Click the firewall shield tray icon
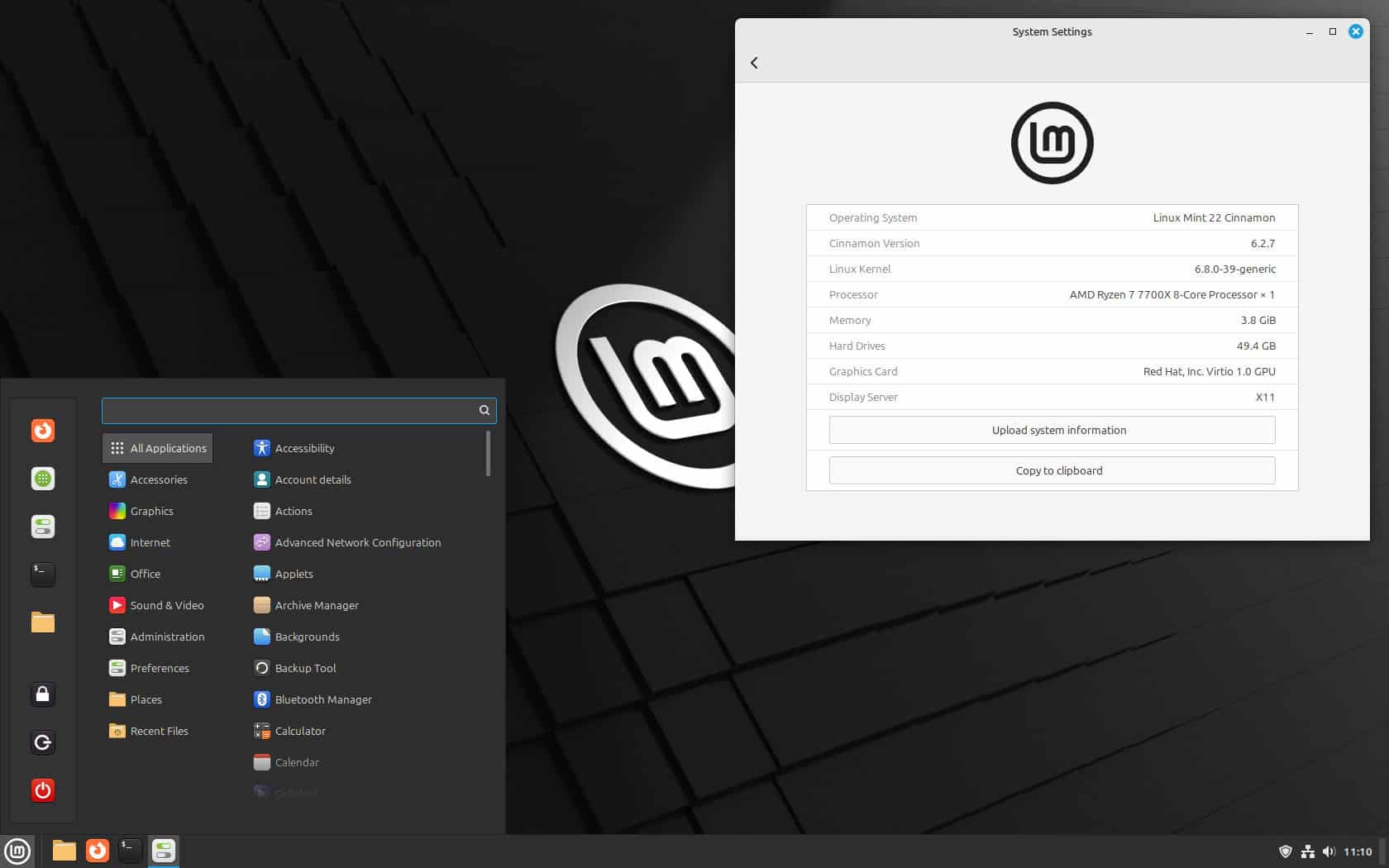The image size is (1389, 868). tap(1286, 851)
